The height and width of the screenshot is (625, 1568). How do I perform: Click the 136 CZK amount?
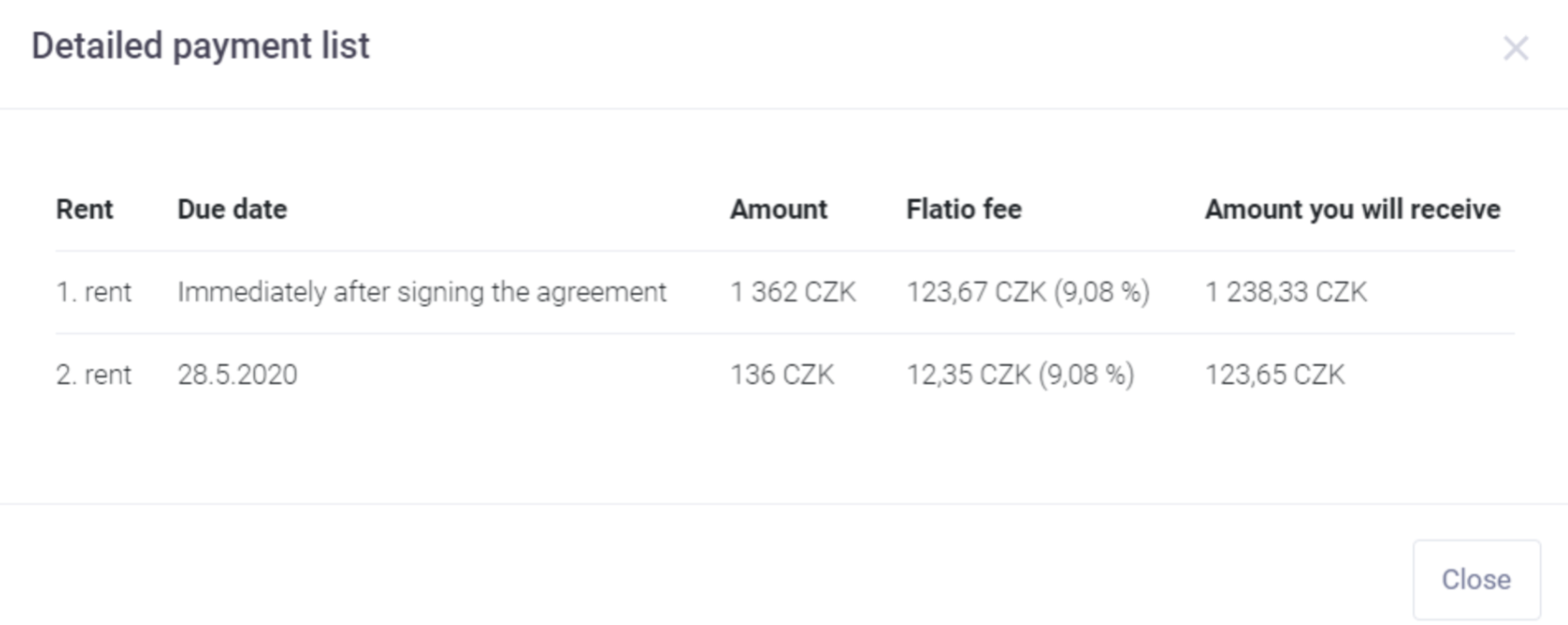click(782, 375)
